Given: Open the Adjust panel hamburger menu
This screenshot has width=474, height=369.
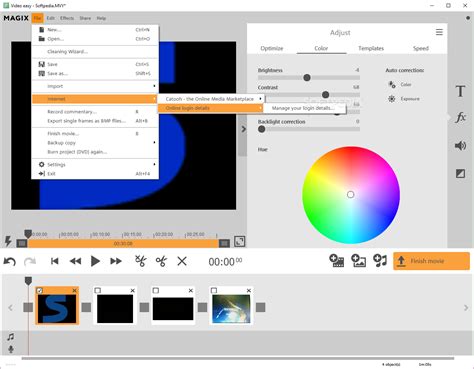Looking at the screenshot, I should tap(439, 32).
